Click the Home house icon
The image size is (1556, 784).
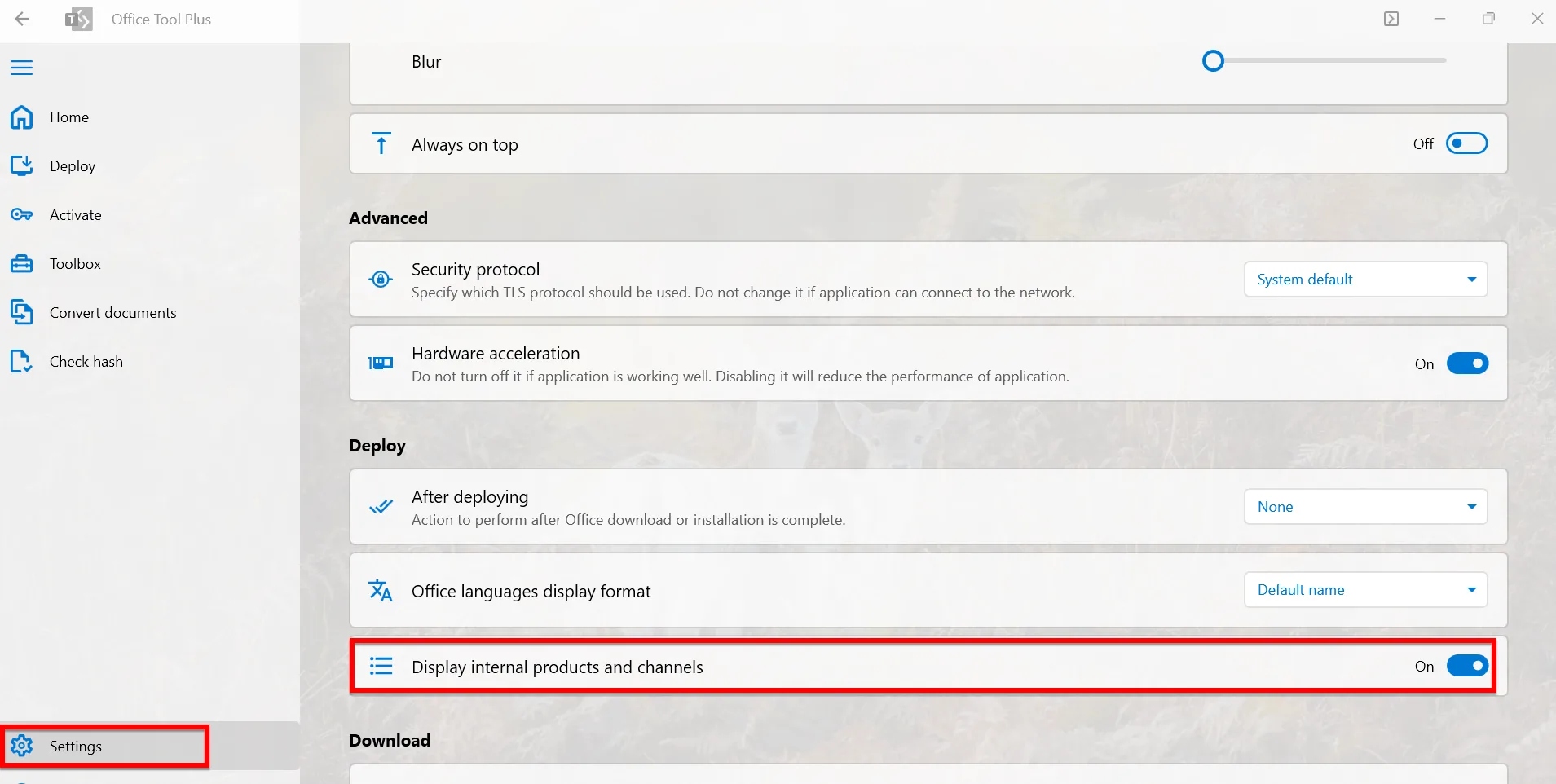click(22, 117)
